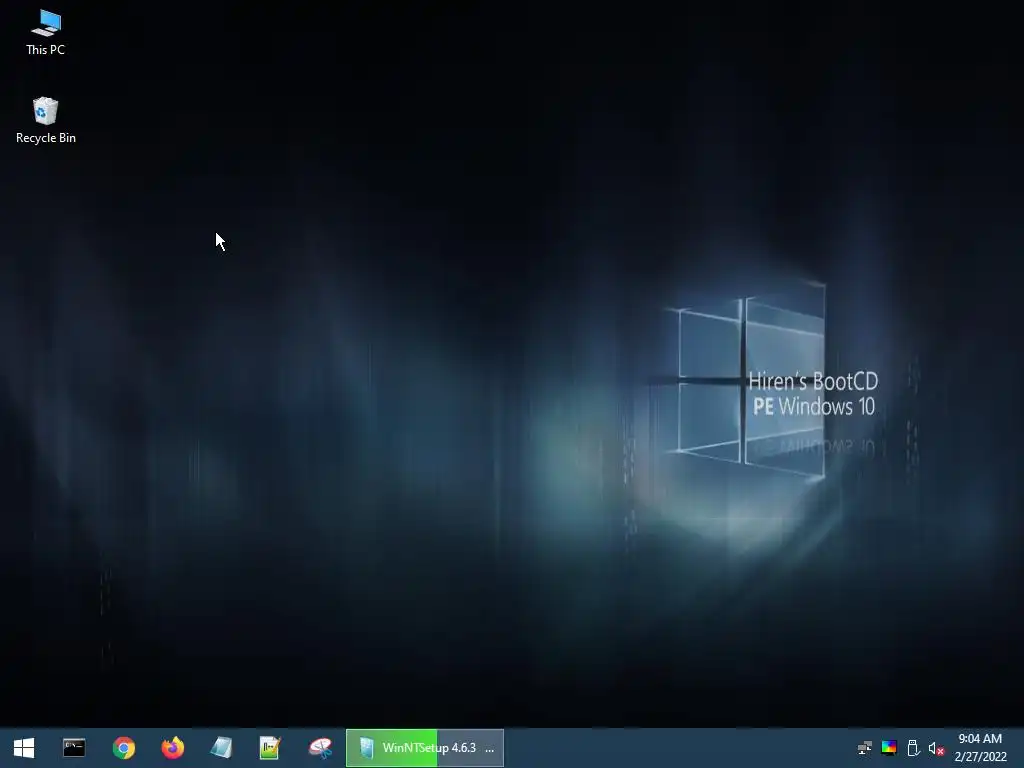Click the notepad-style file icon in the taskbar

click(221, 748)
